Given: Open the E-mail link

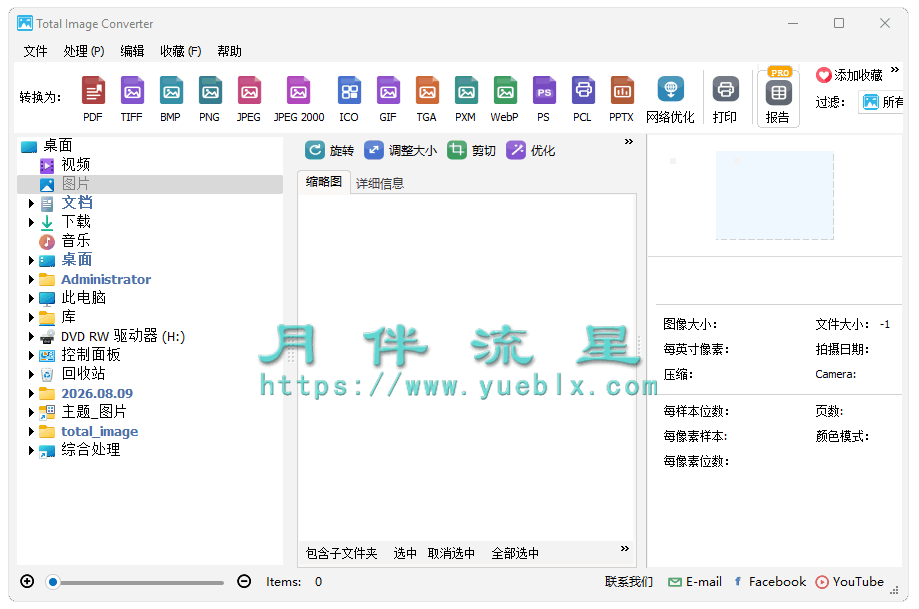Looking at the screenshot, I should [695, 581].
